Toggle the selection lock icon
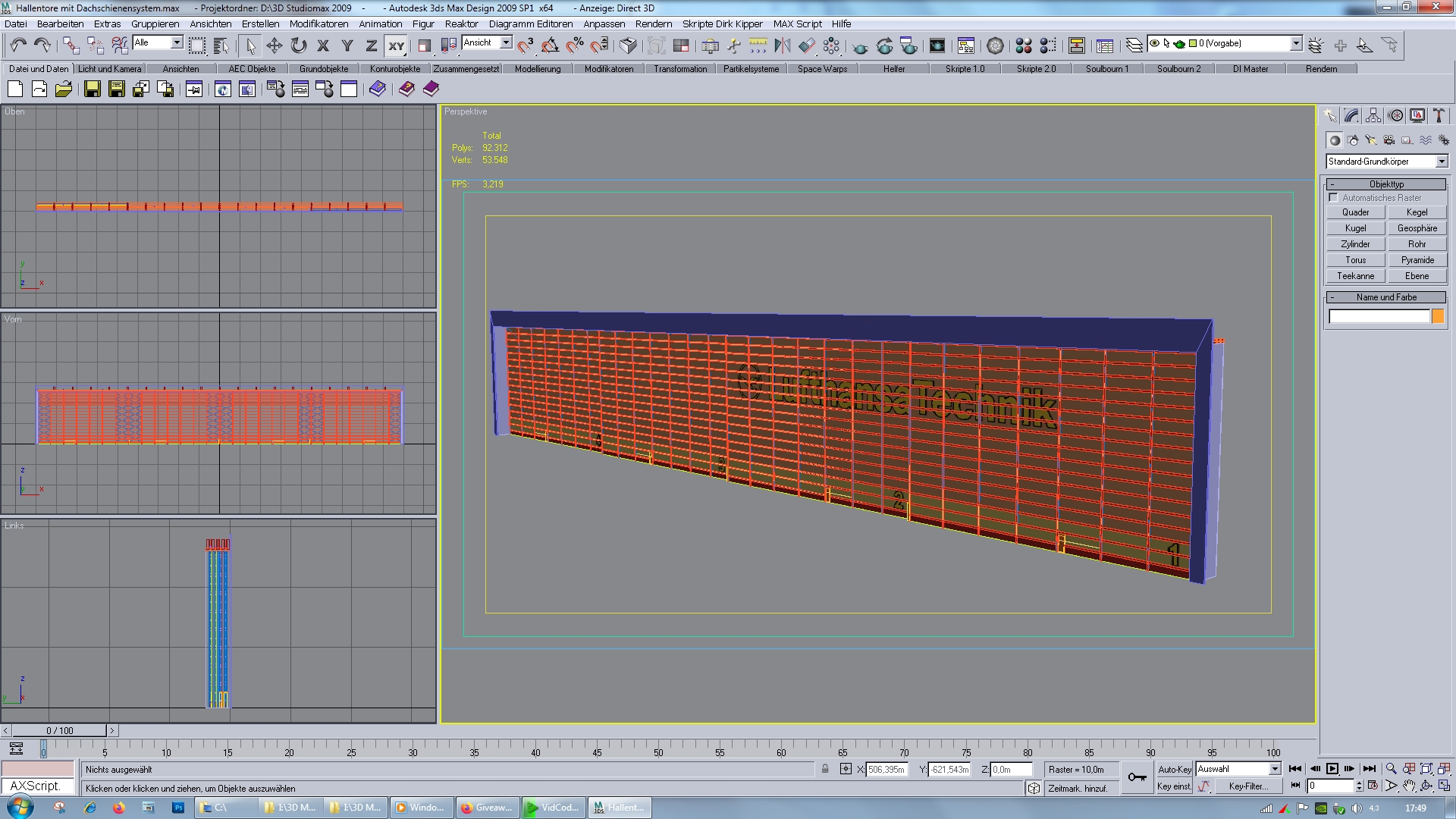1456x819 pixels. click(x=825, y=769)
